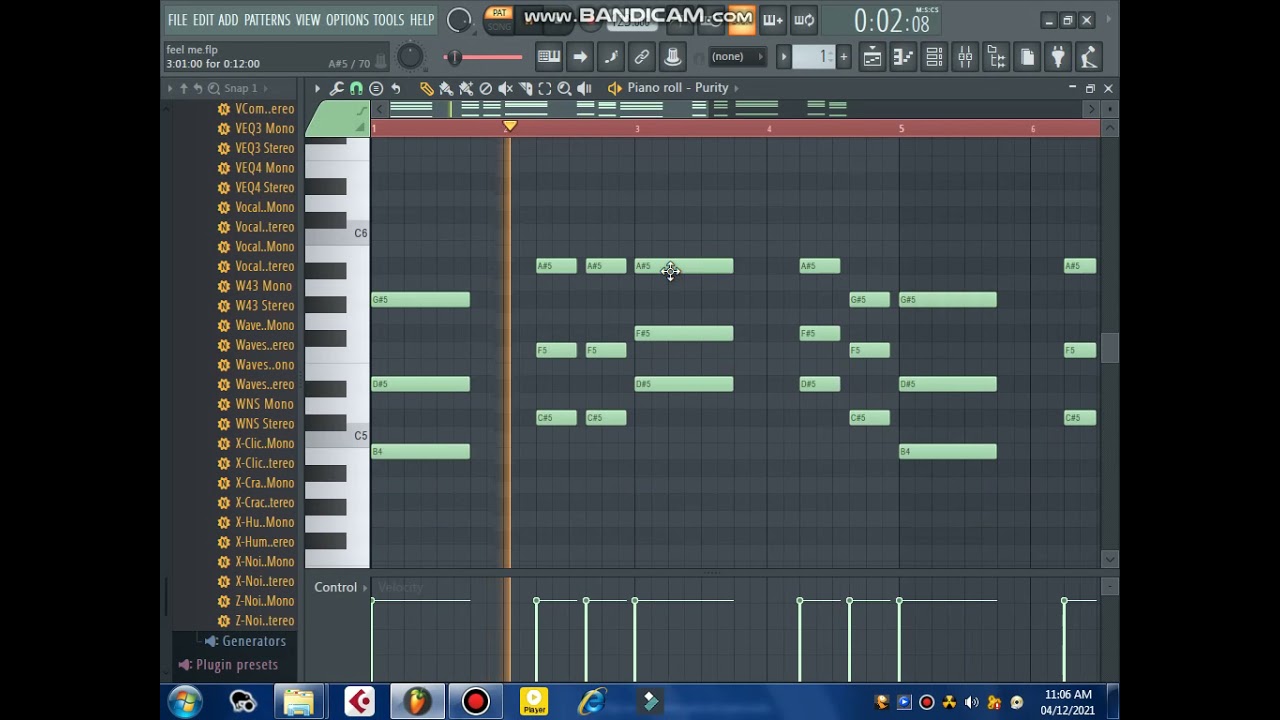
Task: Open the PATTERNS menu
Action: [267, 20]
